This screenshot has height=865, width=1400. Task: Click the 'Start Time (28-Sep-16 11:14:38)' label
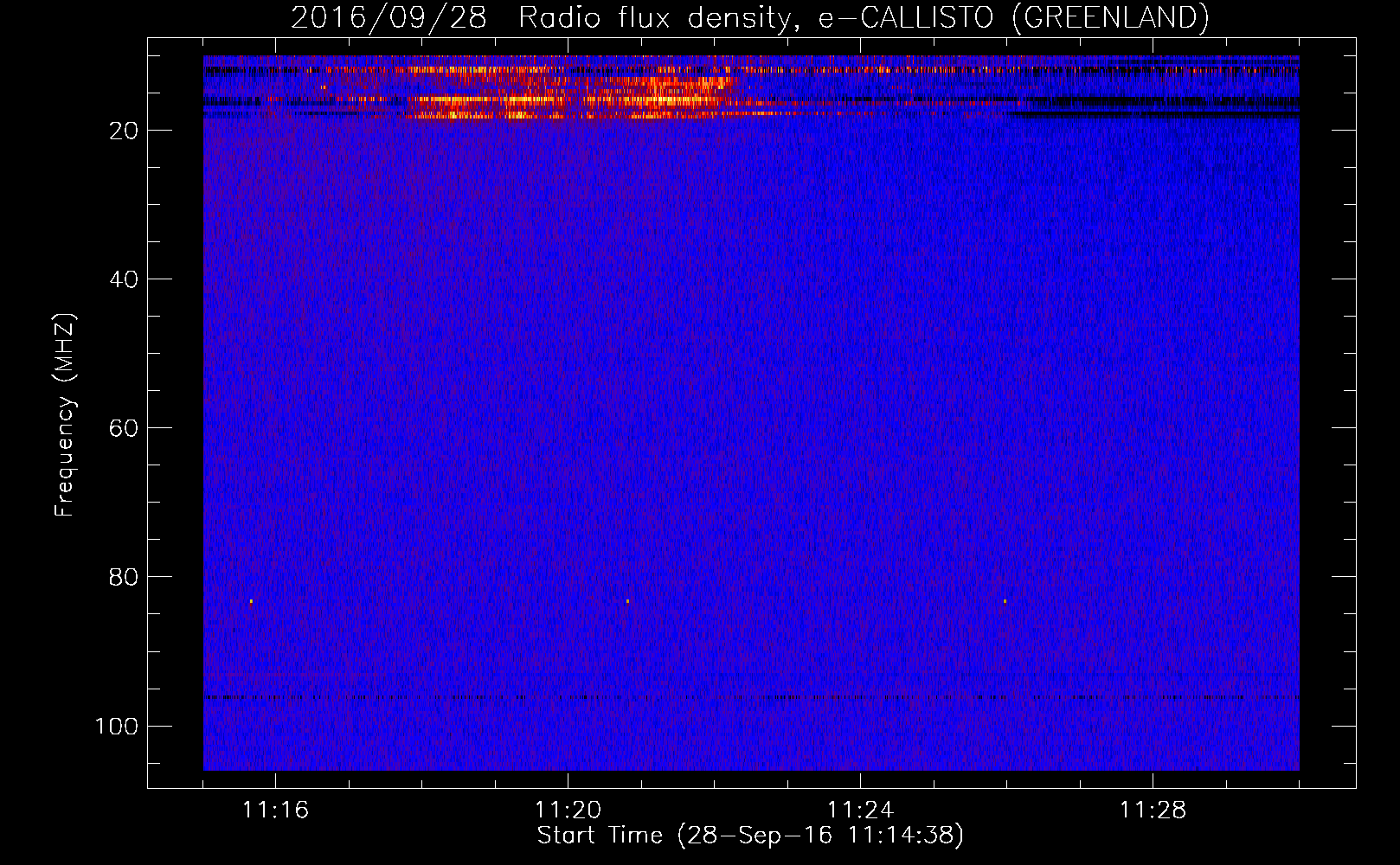(750, 836)
